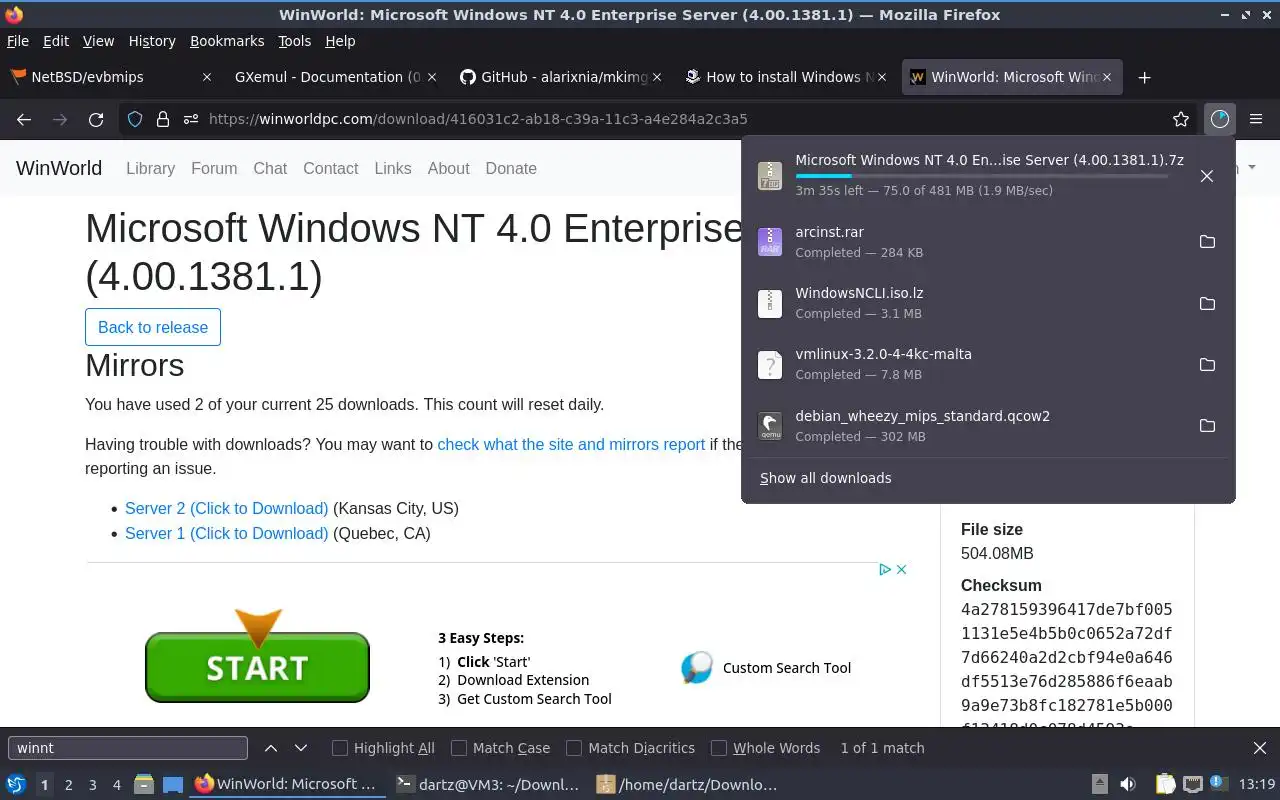Image resolution: width=1280 pixels, height=800 pixels.
Task: Open a new browser tab
Action: (1145, 77)
